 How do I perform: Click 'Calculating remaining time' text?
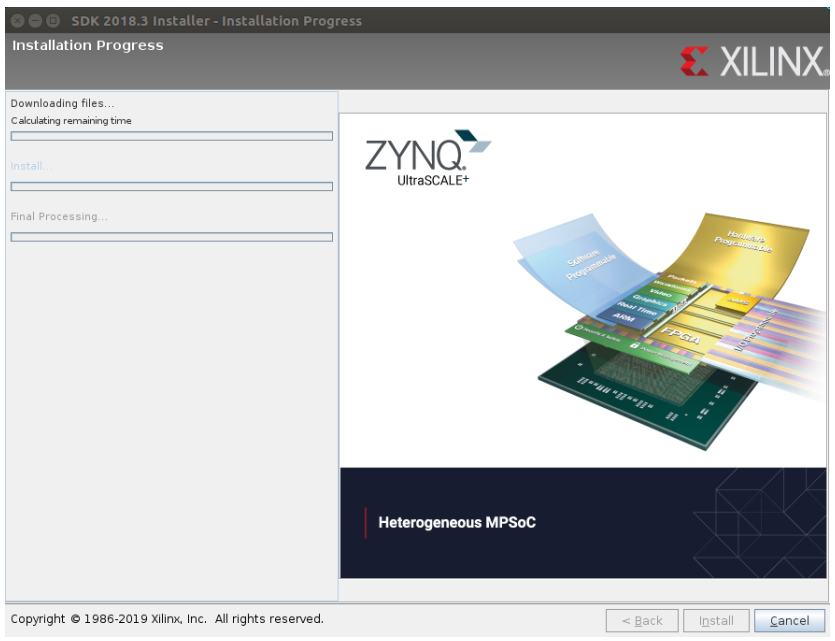click(x=71, y=121)
